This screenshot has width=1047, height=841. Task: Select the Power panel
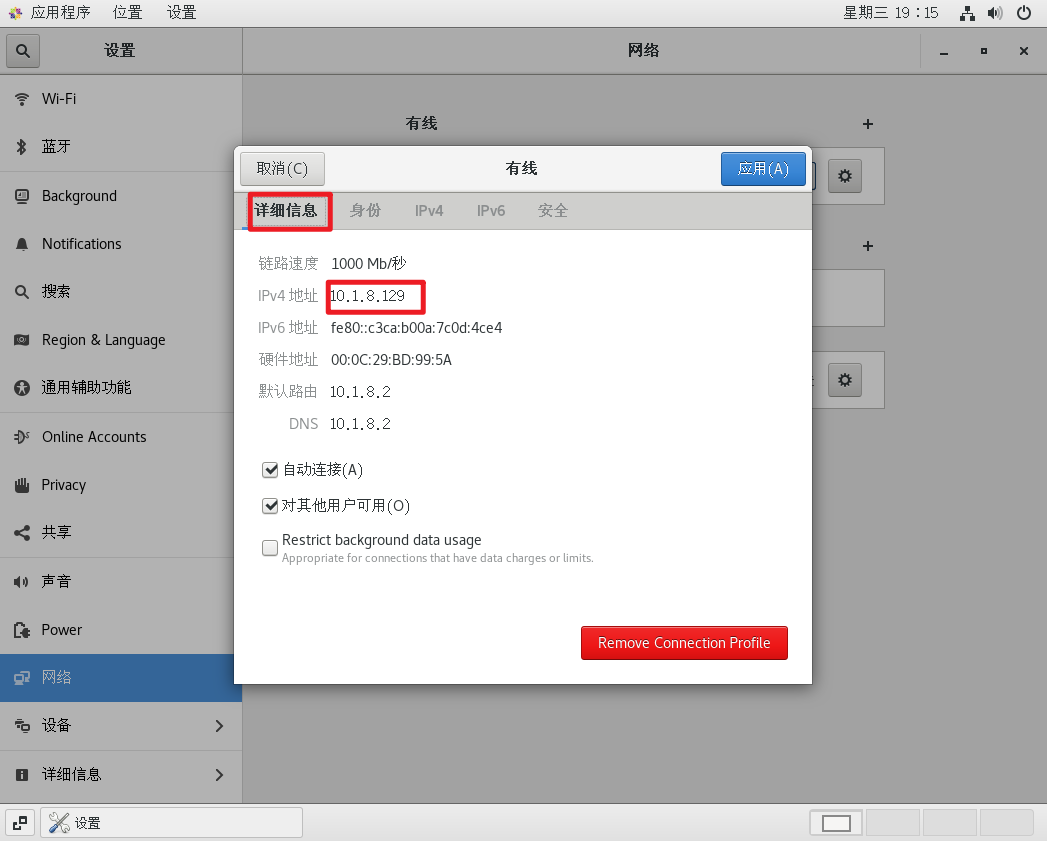click(121, 630)
